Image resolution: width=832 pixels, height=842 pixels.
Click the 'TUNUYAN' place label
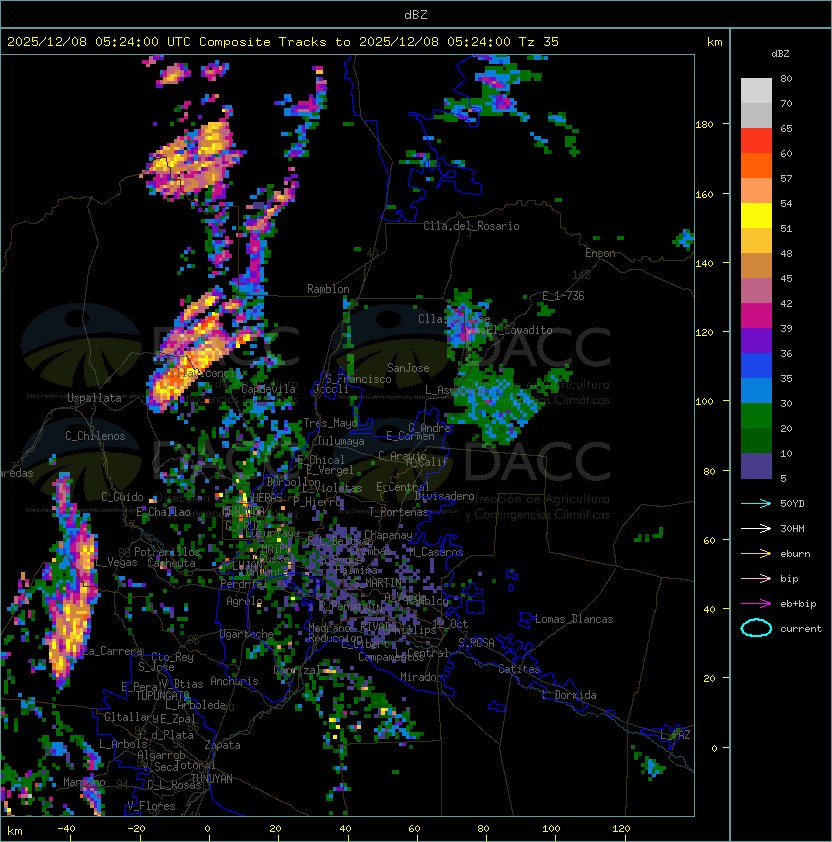click(212, 779)
